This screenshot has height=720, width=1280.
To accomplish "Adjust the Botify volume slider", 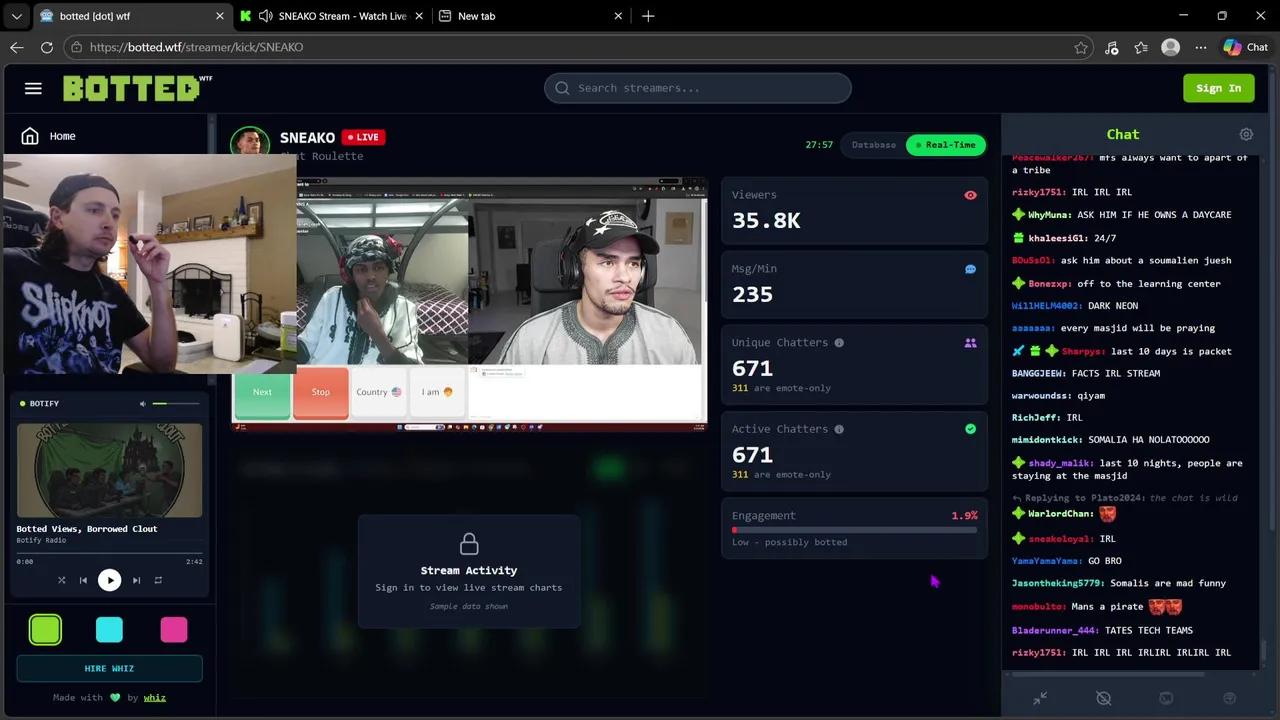I will coord(174,404).
